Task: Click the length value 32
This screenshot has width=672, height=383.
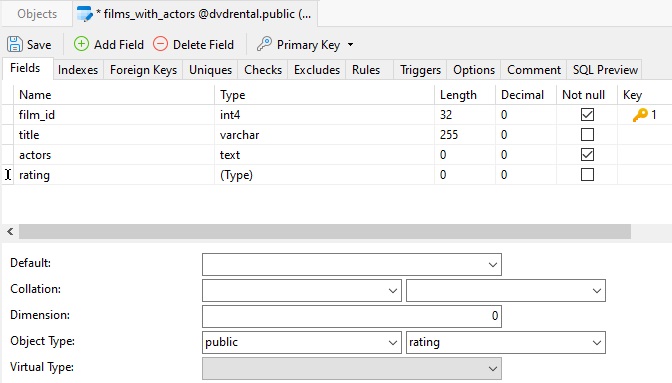Action: click(446, 115)
